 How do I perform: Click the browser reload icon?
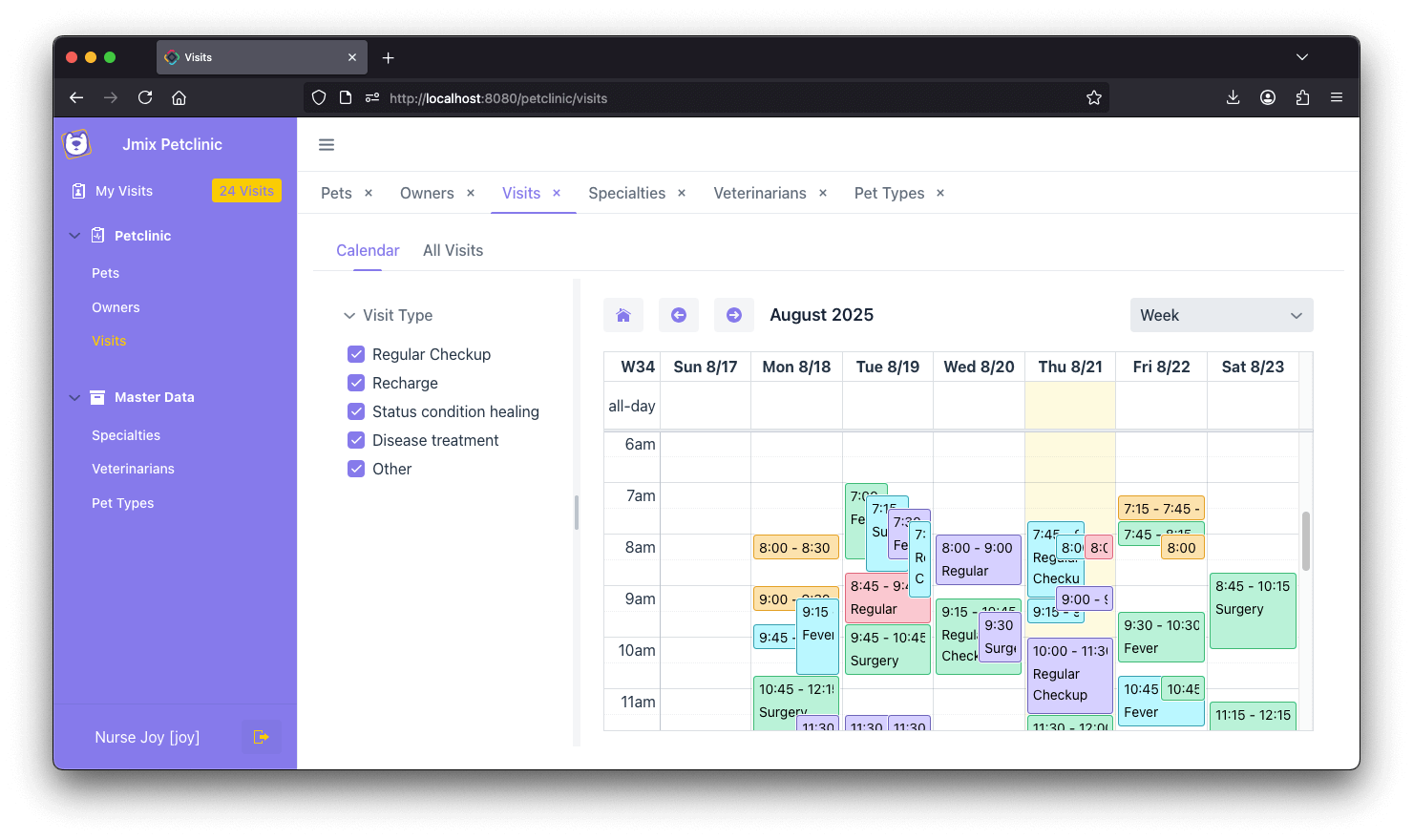pyautogui.click(x=145, y=97)
